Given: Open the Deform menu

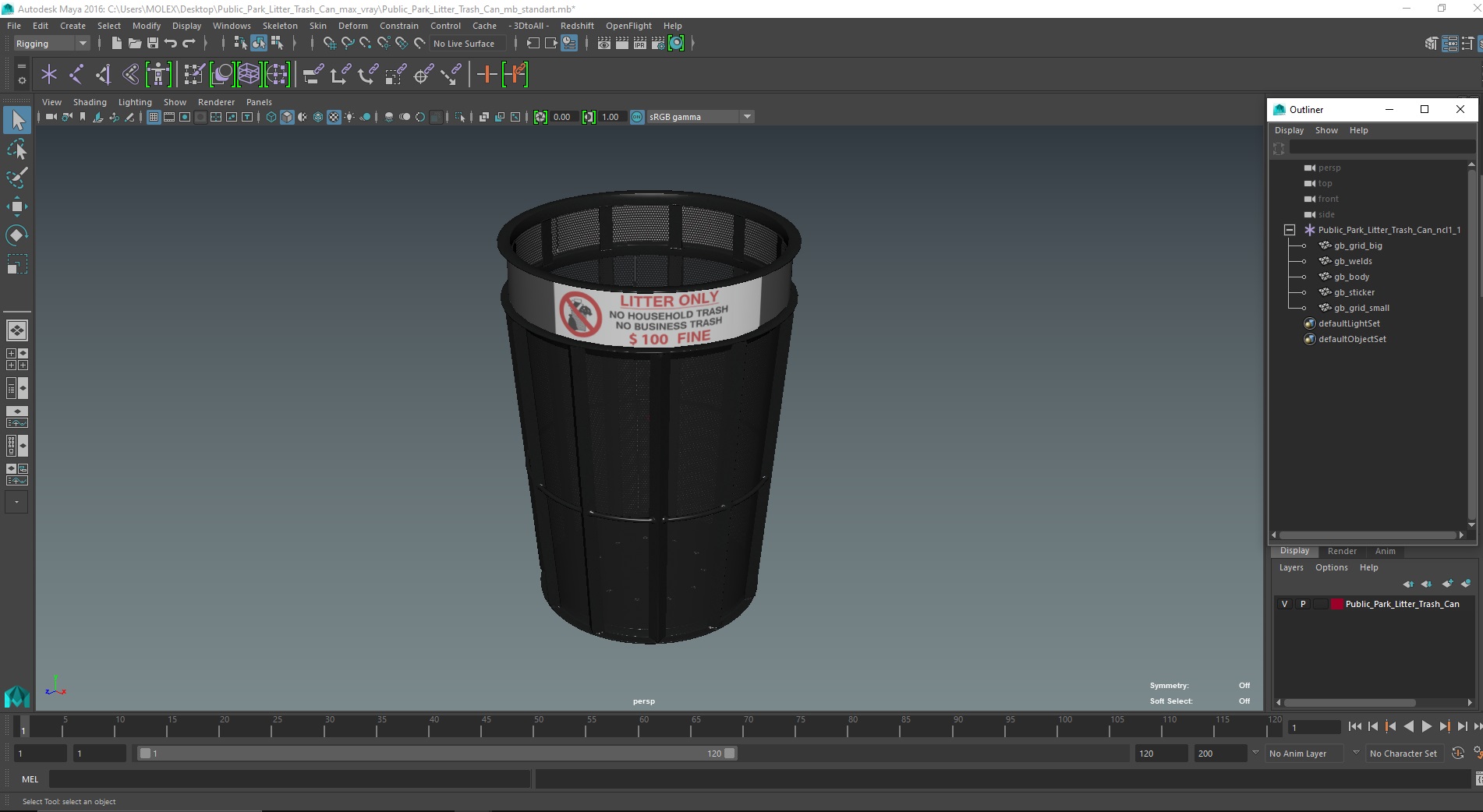Looking at the screenshot, I should 353,26.
